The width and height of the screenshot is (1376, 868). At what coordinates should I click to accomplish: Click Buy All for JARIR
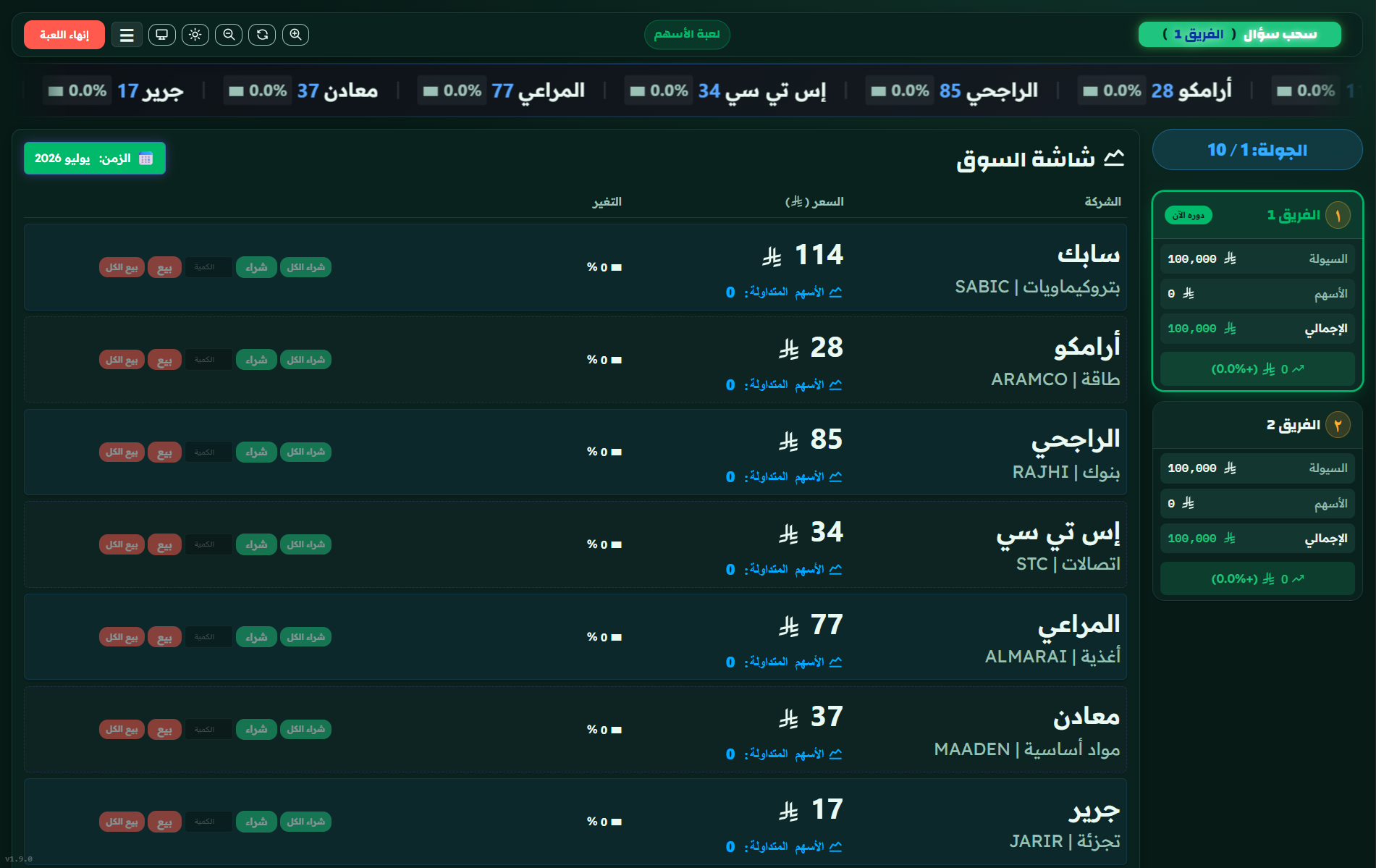coord(305,822)
